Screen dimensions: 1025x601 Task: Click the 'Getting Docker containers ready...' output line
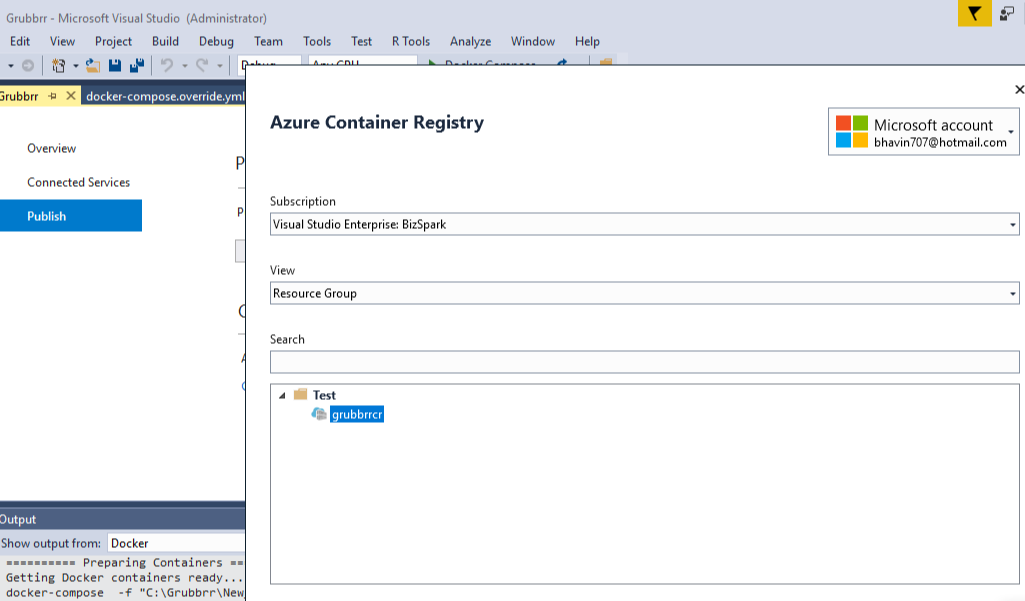[124, 577]
